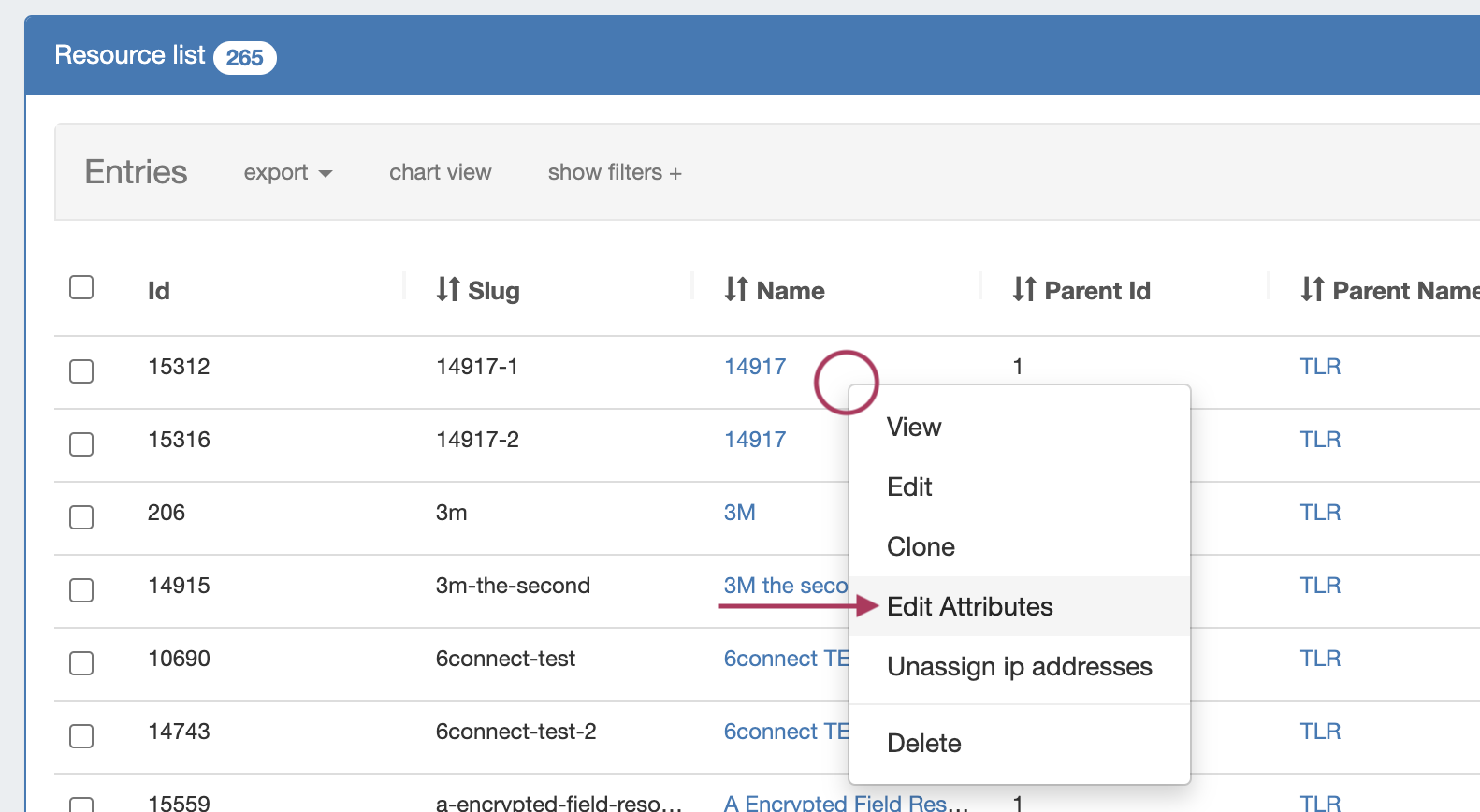This screenshot has height=812, width=1480.
Task: Tick the checkbox for row 10690
Action: pyautogui.click(x=81, y=663)
